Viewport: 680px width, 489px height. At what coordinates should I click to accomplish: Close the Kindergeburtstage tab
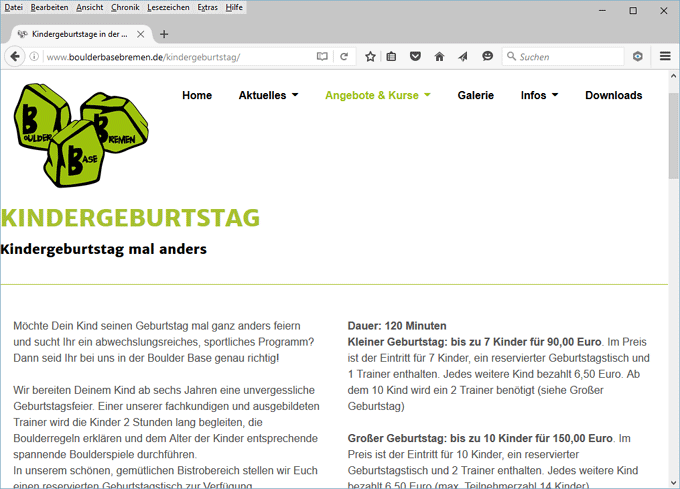141,34
